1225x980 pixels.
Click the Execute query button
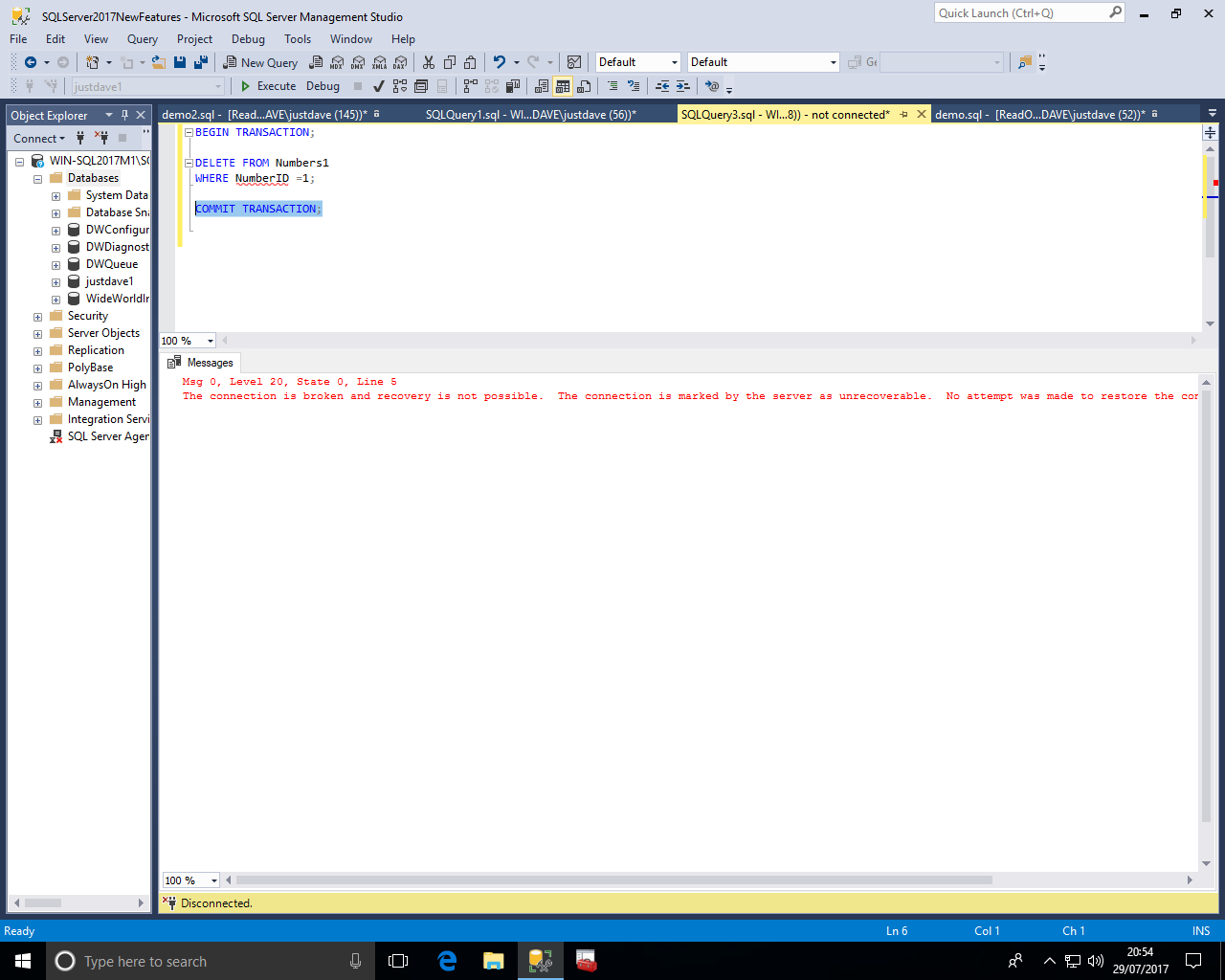click(x=268, y=86)
